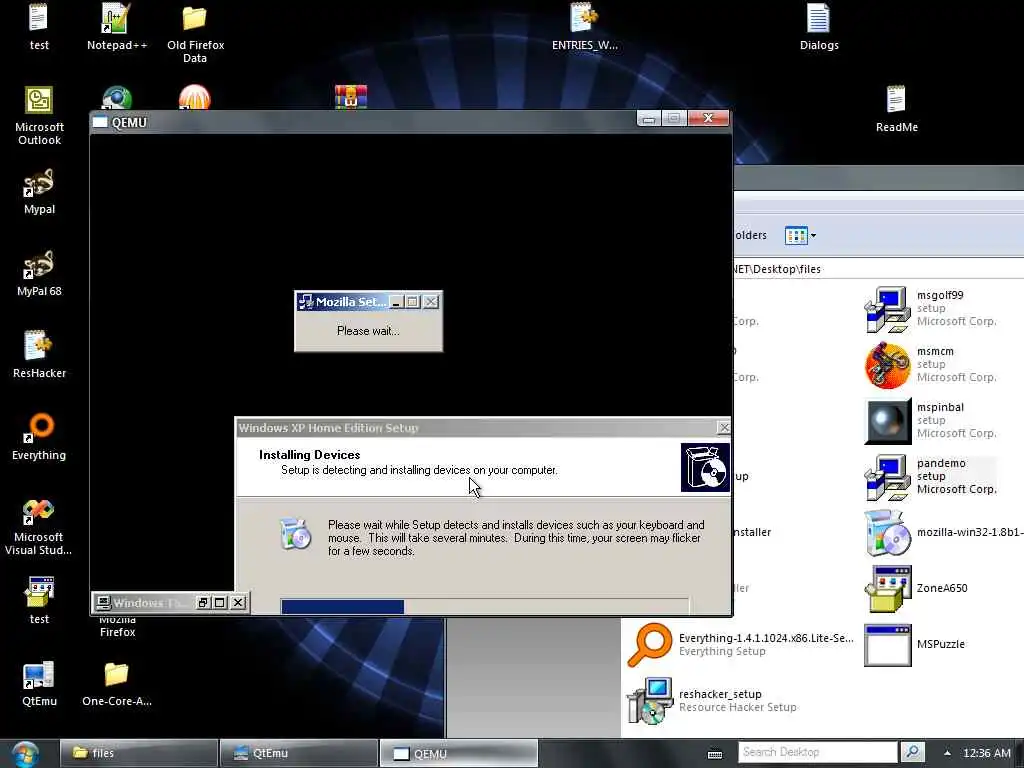Launch the QtEmu desktop shortcut
Image resolution: width=1024 pixels, height=768 pixels.
(39, 684)
